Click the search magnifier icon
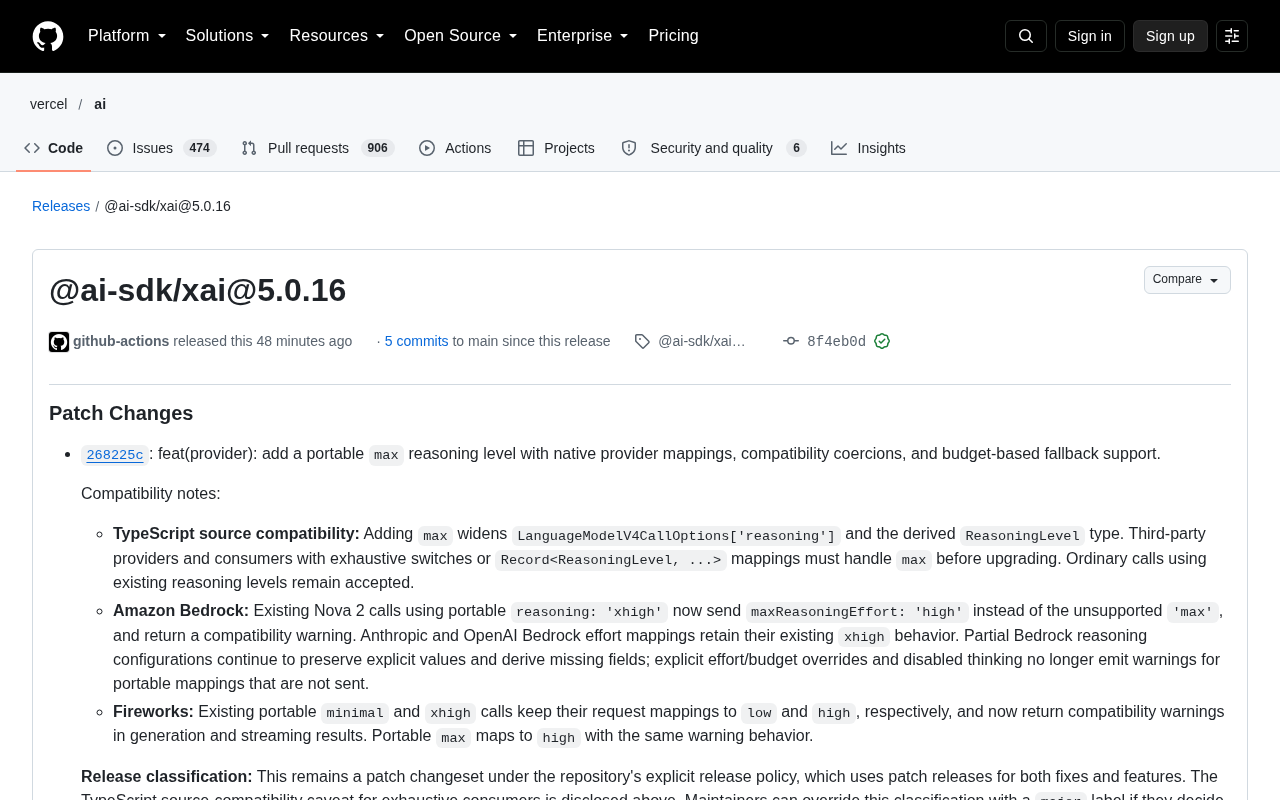The image size is (1280, 800). point(1026,36)
